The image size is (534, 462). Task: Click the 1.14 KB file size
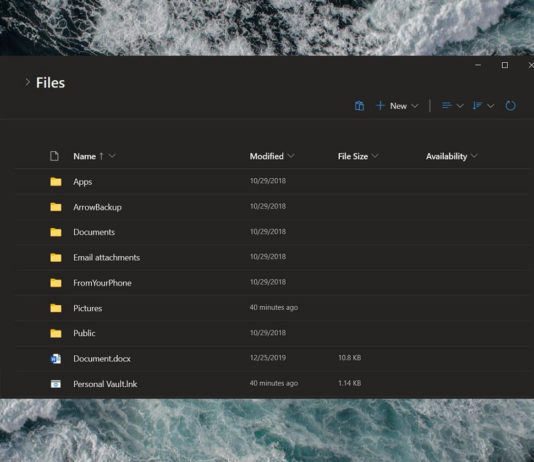[x=350, y=383]
